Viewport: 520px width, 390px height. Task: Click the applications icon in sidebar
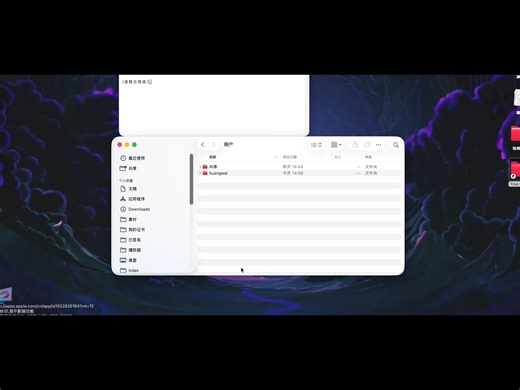(123, 199)
